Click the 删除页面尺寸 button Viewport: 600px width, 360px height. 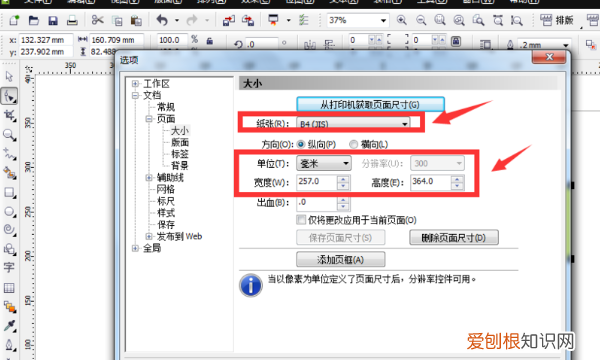click(454, 238)
